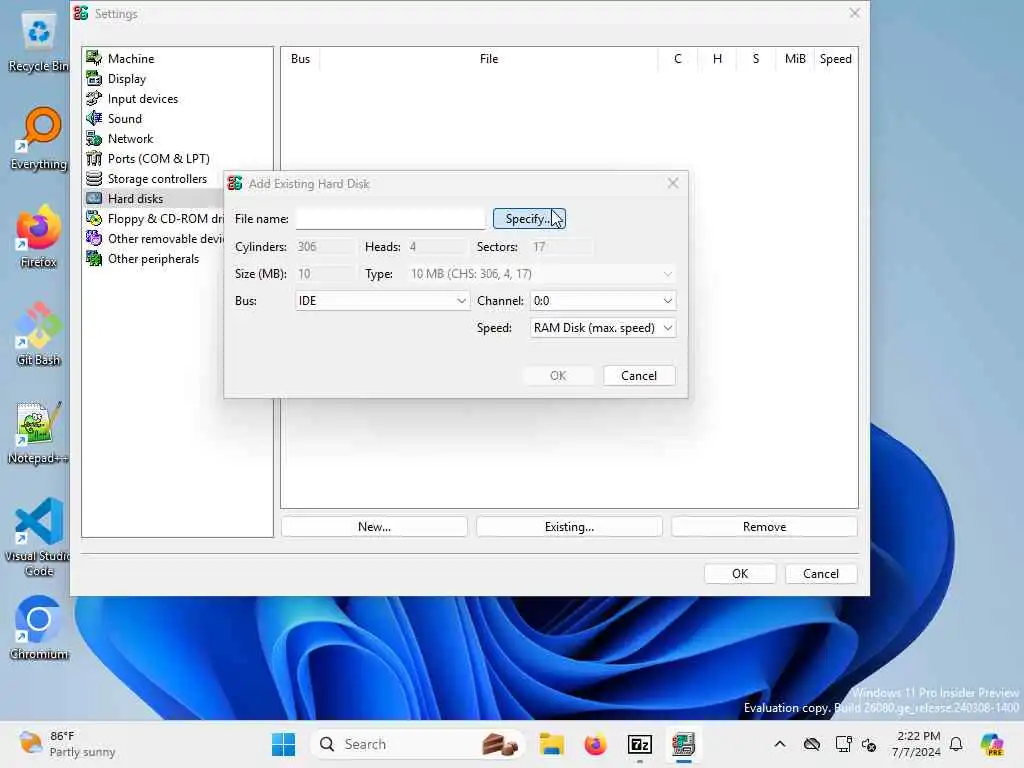Open Floppy & CD-ROM drives settings
The image size is (1024, 768).
coord(166,219)
